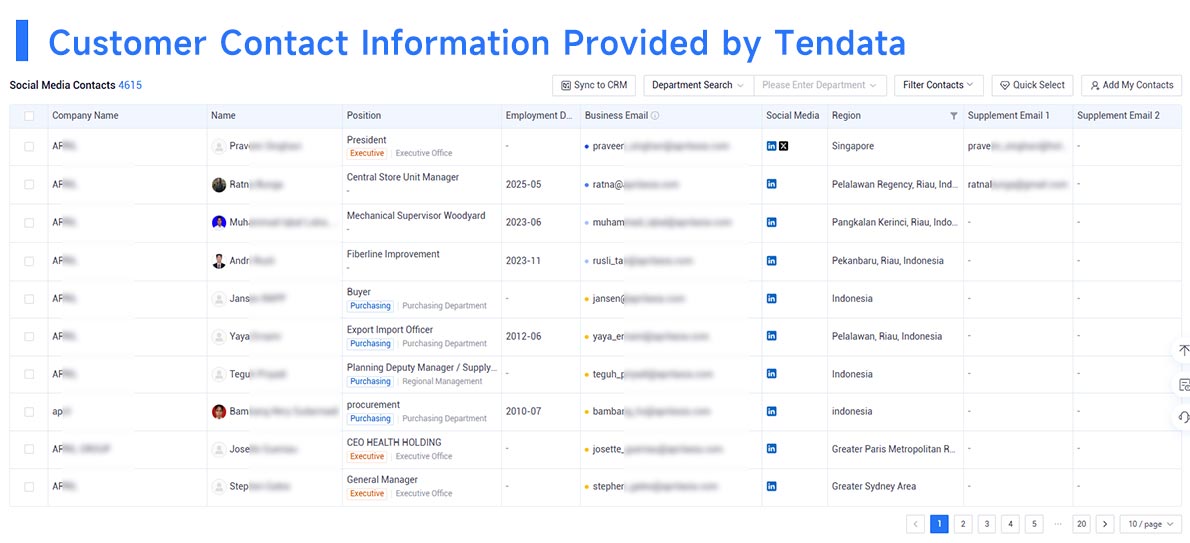The width and height of the screenshot is (1190, 543).
Task: Check the CEO HEALTH HOLDING row checkbox
Action: point(29,450)
